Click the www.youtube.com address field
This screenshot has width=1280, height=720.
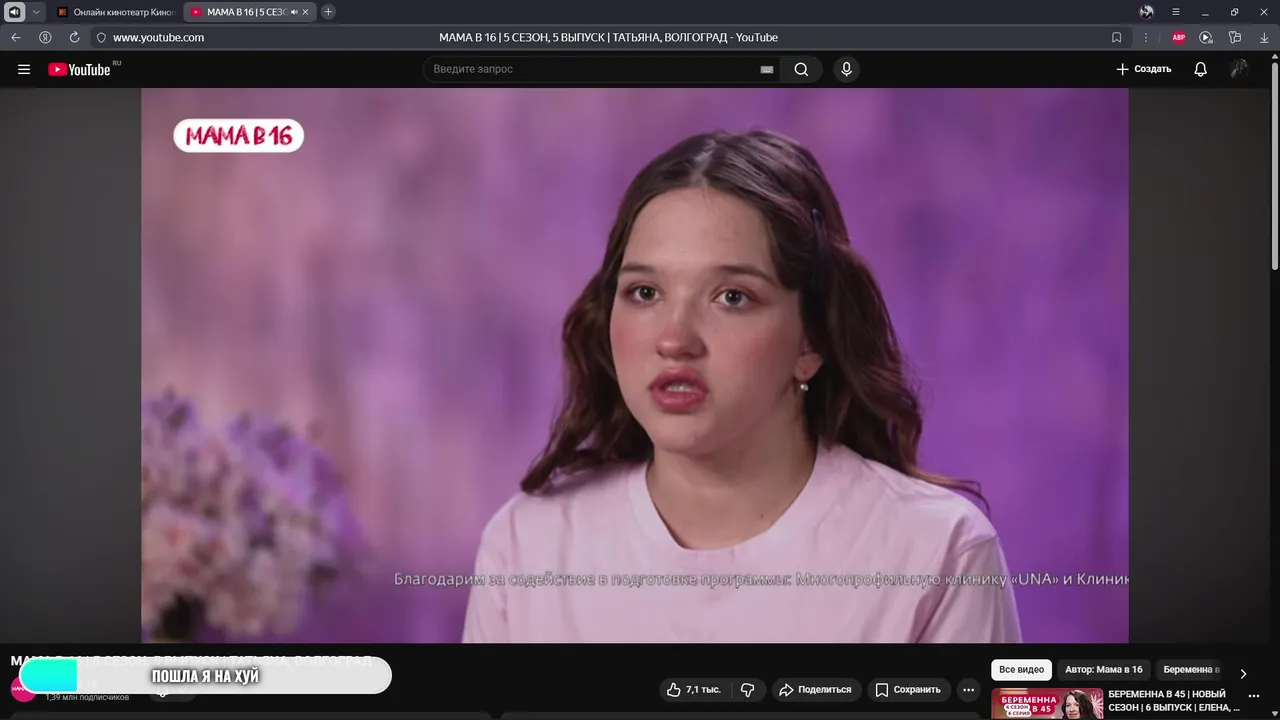click(x=158, y=37)
